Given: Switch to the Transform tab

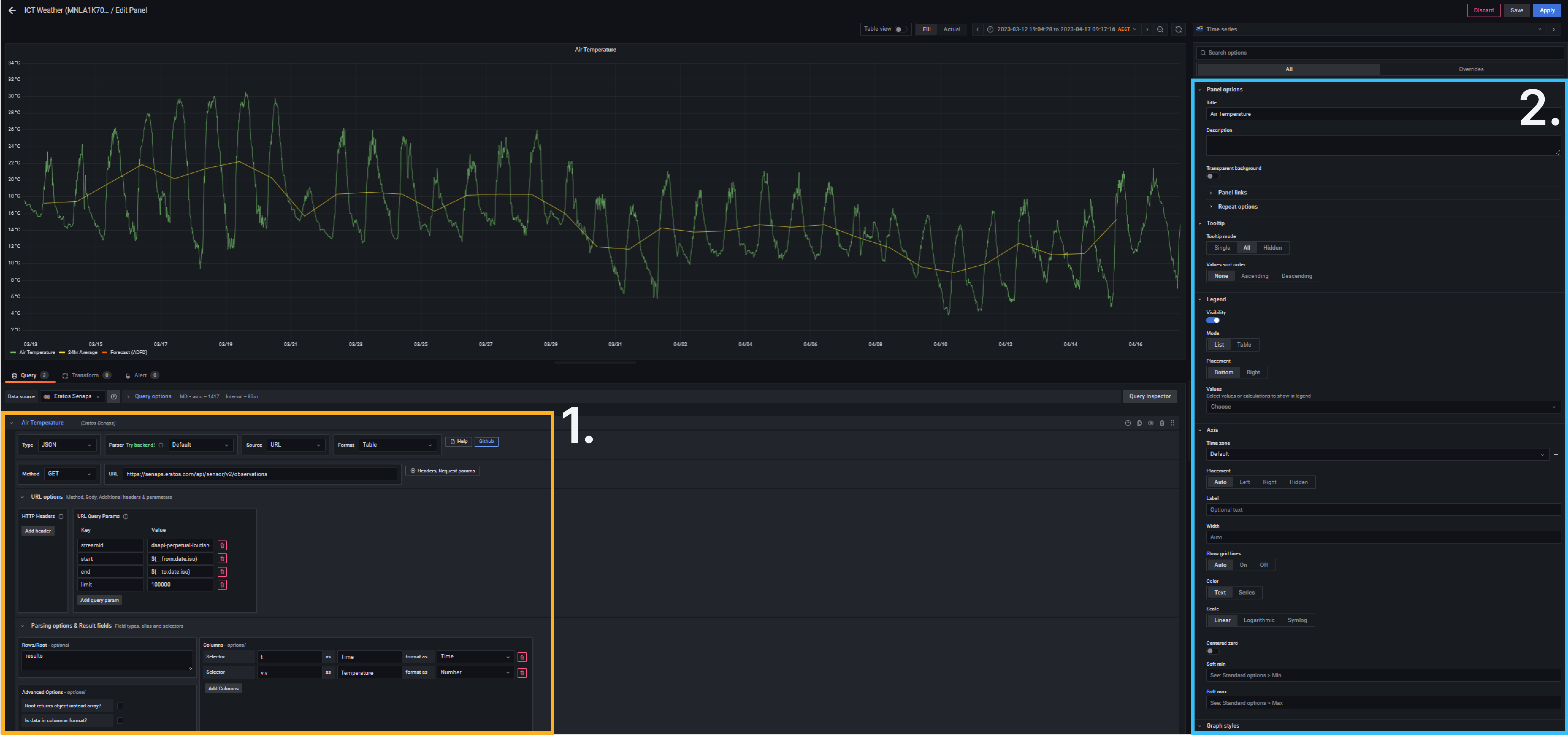Looking at the screenshot, I should coord(86,376).
